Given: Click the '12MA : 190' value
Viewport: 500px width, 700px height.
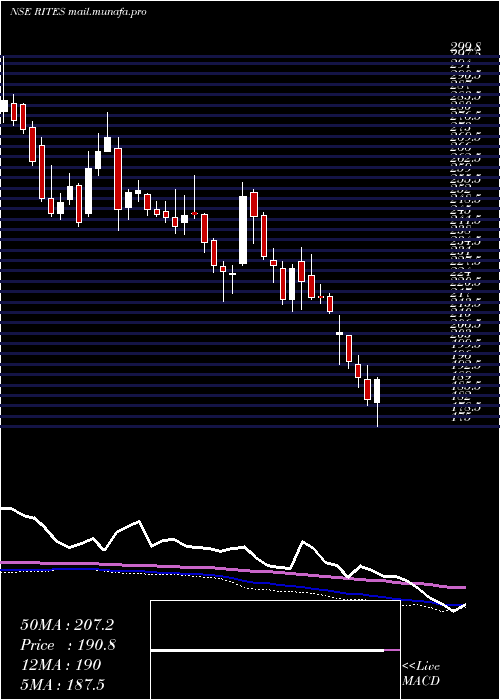Looking at the screenshot, I should coord(61,665).
